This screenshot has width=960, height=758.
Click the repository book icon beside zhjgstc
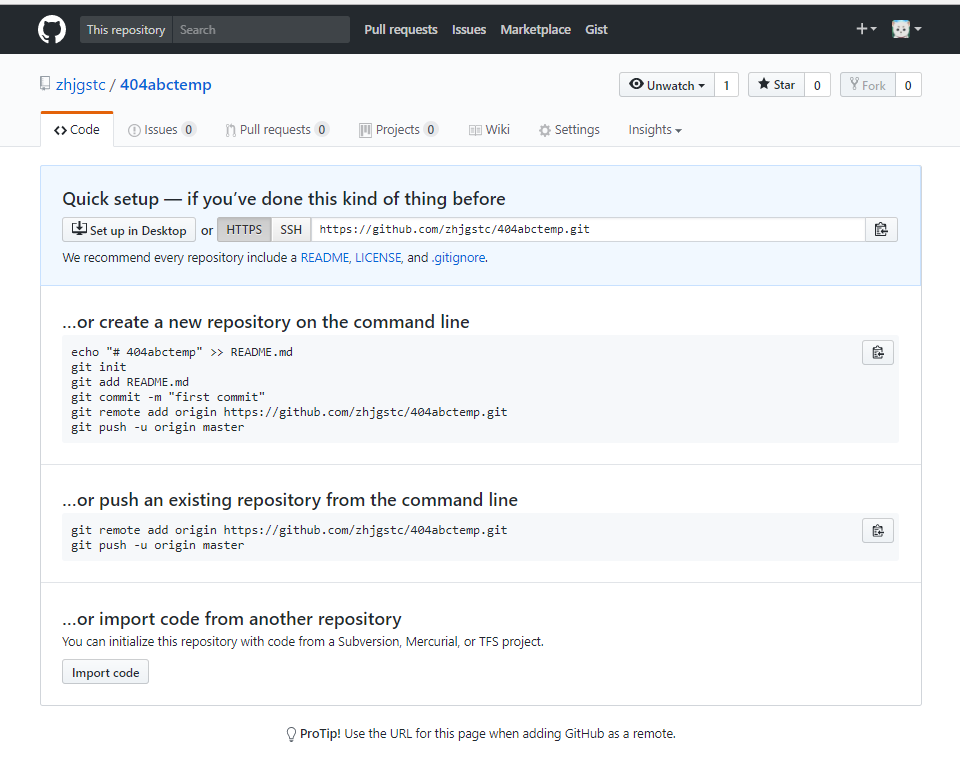(45, 84)
